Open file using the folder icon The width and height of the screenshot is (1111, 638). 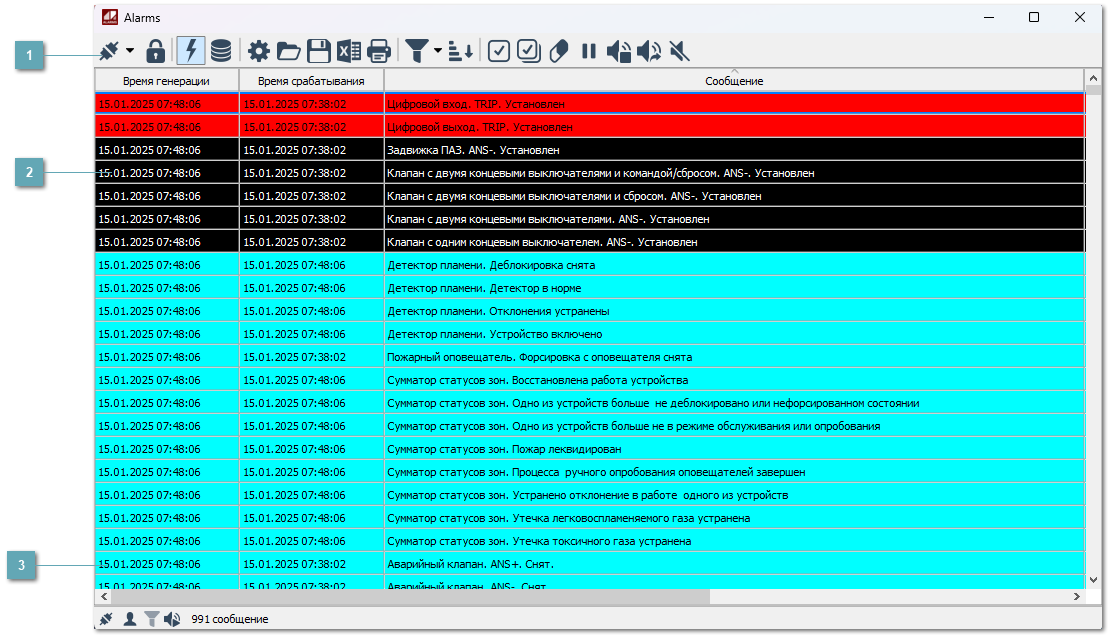click(288, 50)
